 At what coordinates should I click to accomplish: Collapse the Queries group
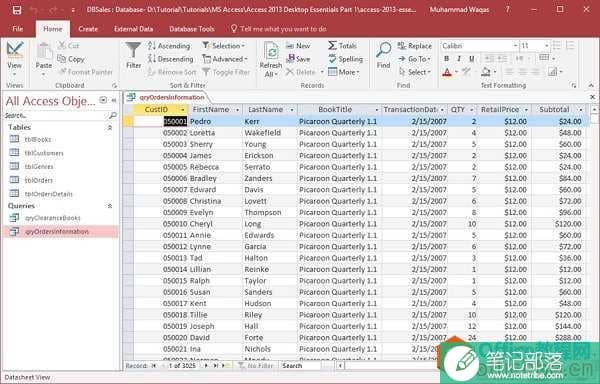click(x=110, y=206)
